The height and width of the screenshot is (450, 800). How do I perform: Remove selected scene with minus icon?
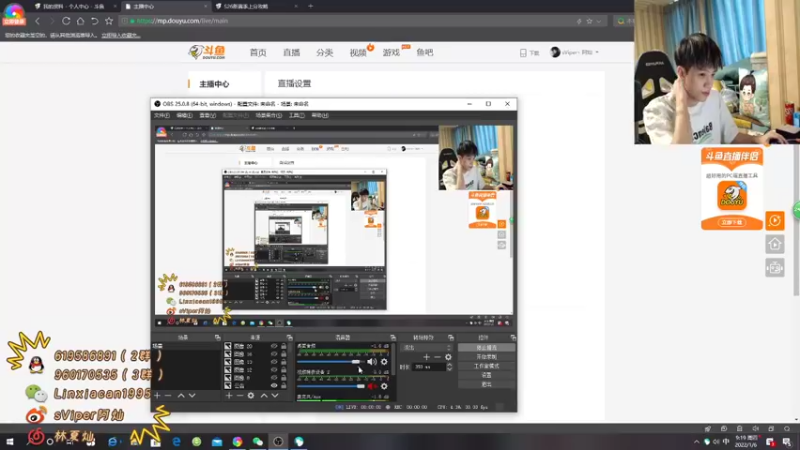168,395
